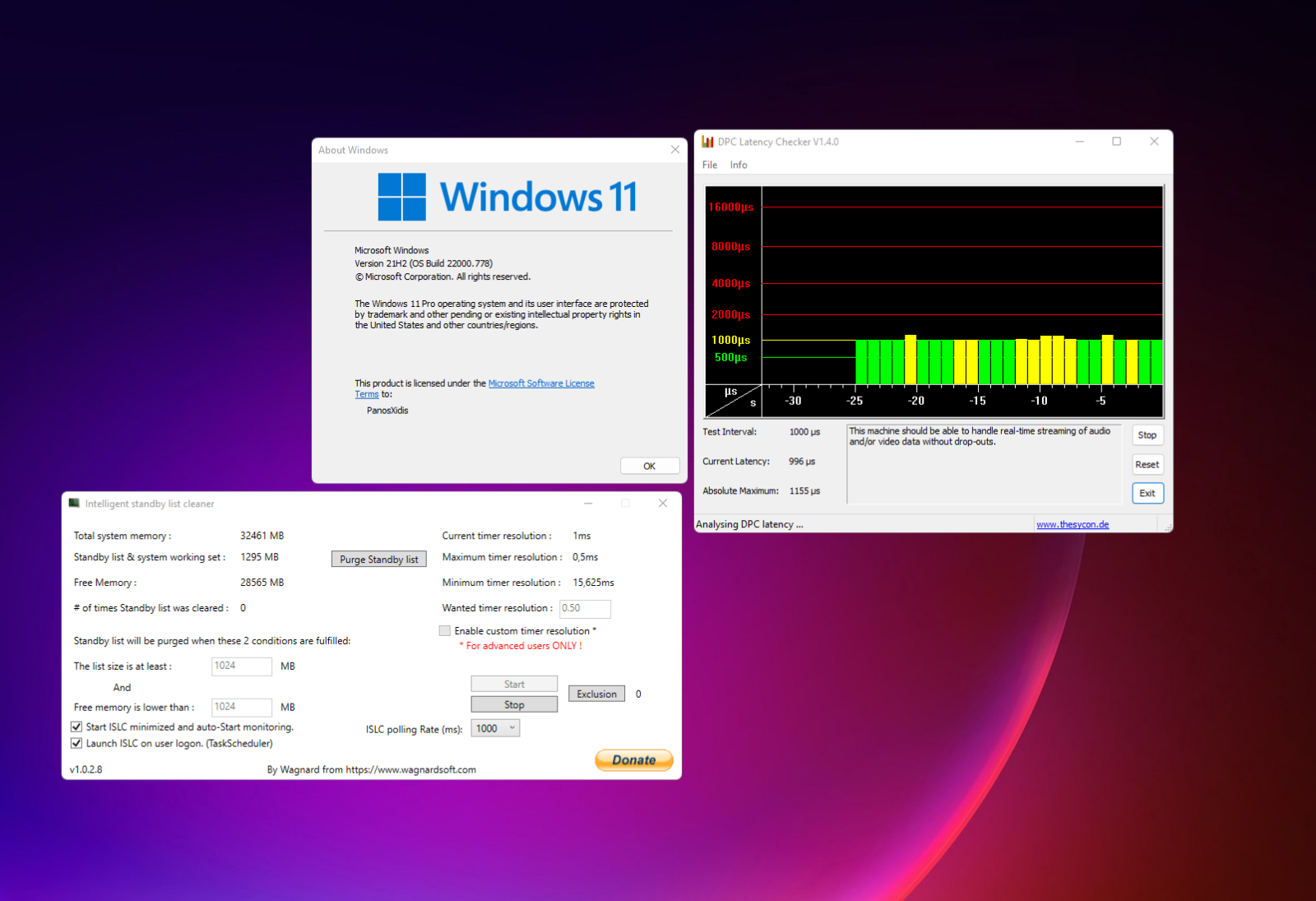
Task: Click the Minimum timer resolution value 15,625ms
Action: click(x=593, y=583)
